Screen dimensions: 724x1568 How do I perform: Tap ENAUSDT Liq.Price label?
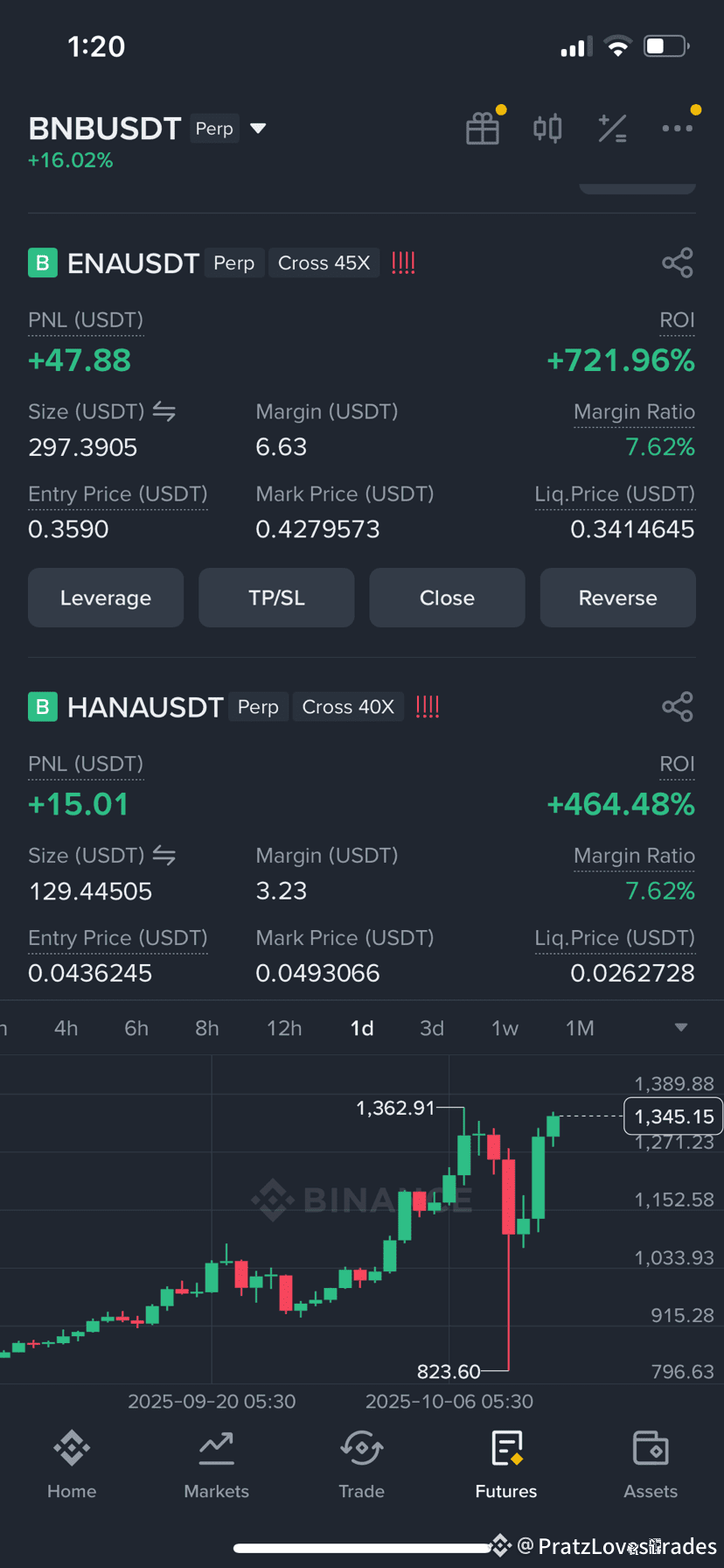(x=615, y=494)
